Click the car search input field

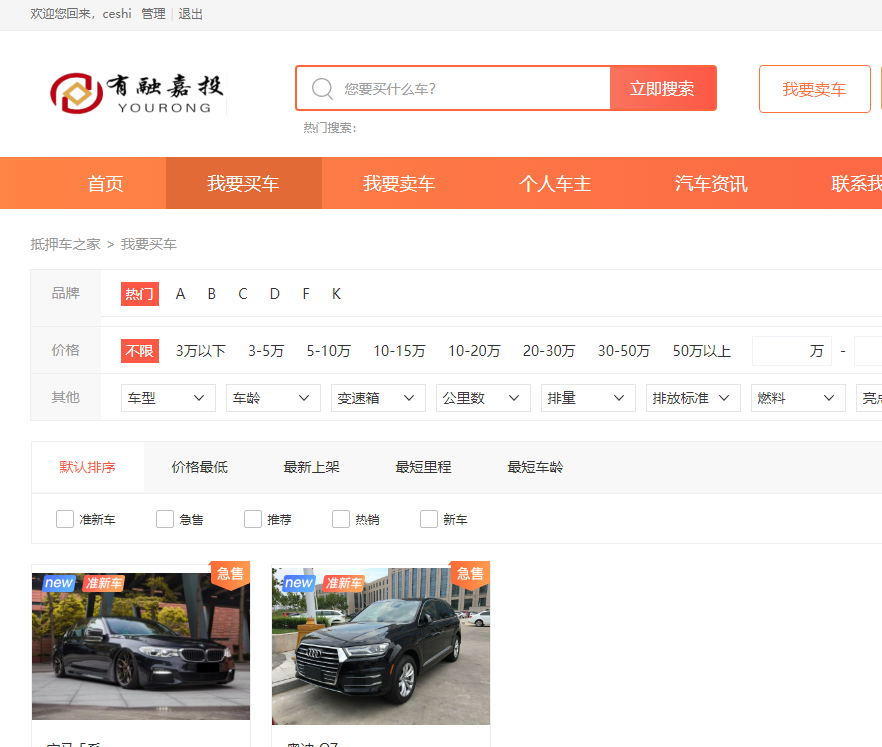pos(453,88)
